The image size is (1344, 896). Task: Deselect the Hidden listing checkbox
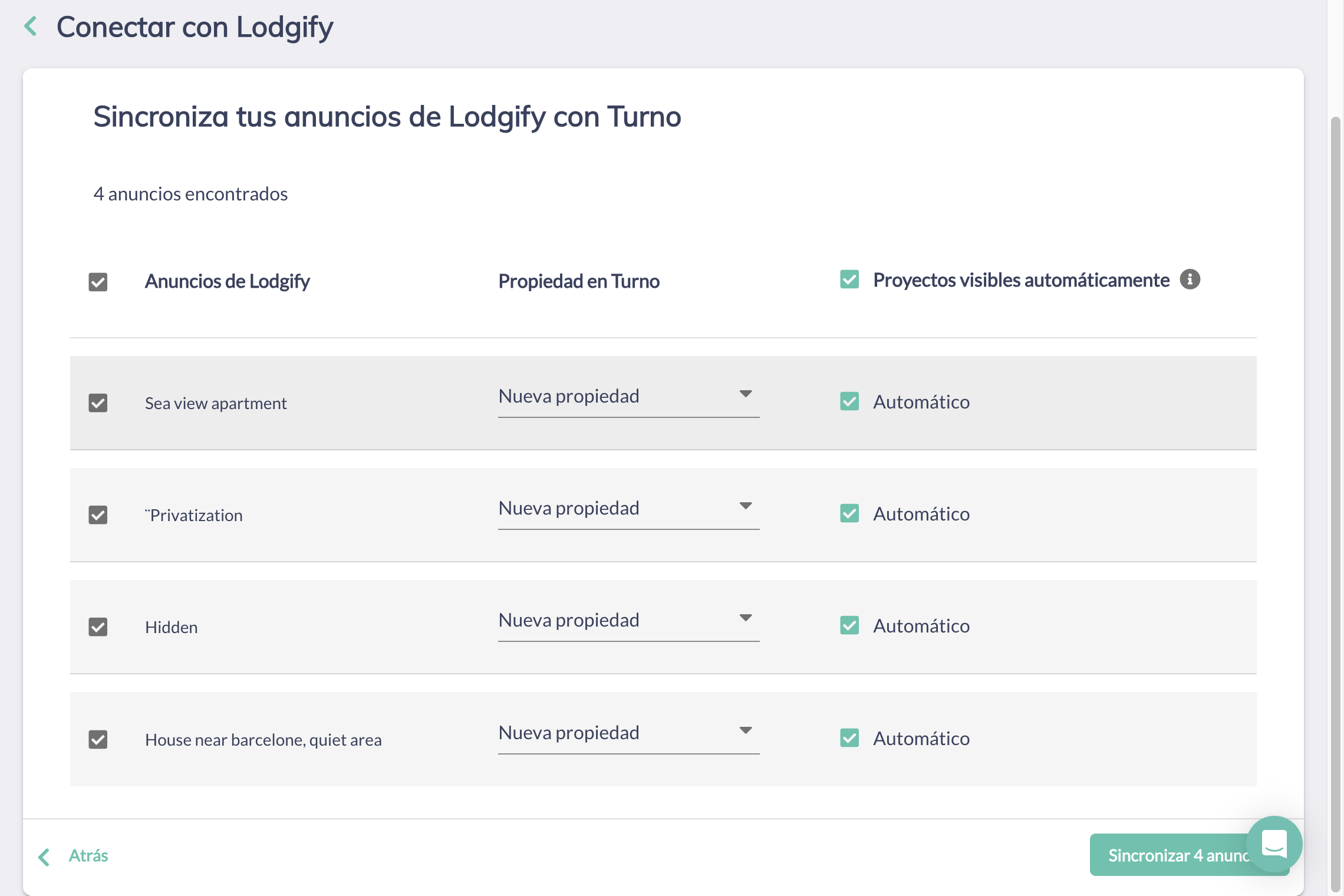coord(98,627)
